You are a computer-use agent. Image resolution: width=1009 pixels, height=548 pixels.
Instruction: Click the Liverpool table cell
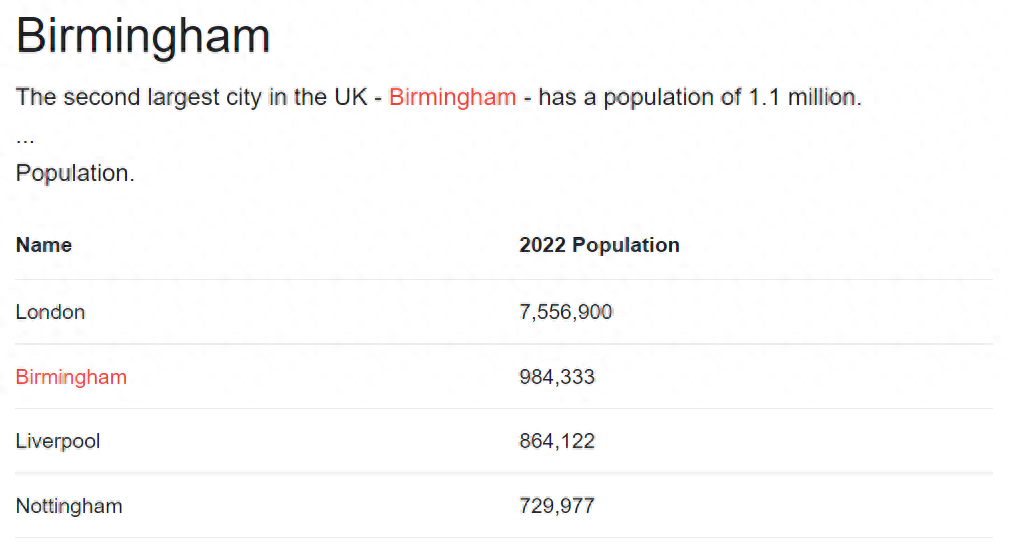(58, 441)
